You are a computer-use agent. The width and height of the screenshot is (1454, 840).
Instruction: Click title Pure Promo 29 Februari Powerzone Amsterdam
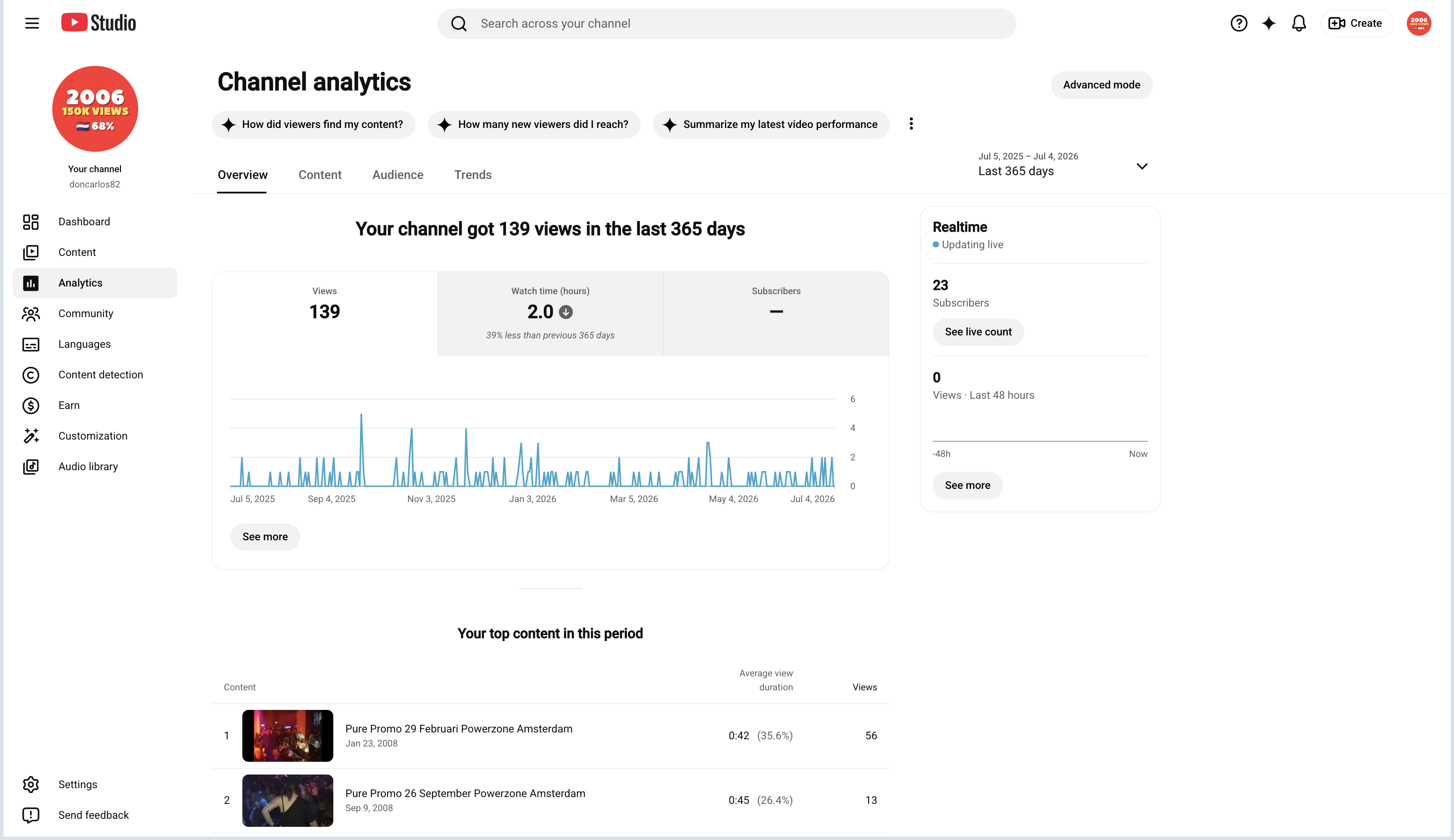click(x=459, y=729)
